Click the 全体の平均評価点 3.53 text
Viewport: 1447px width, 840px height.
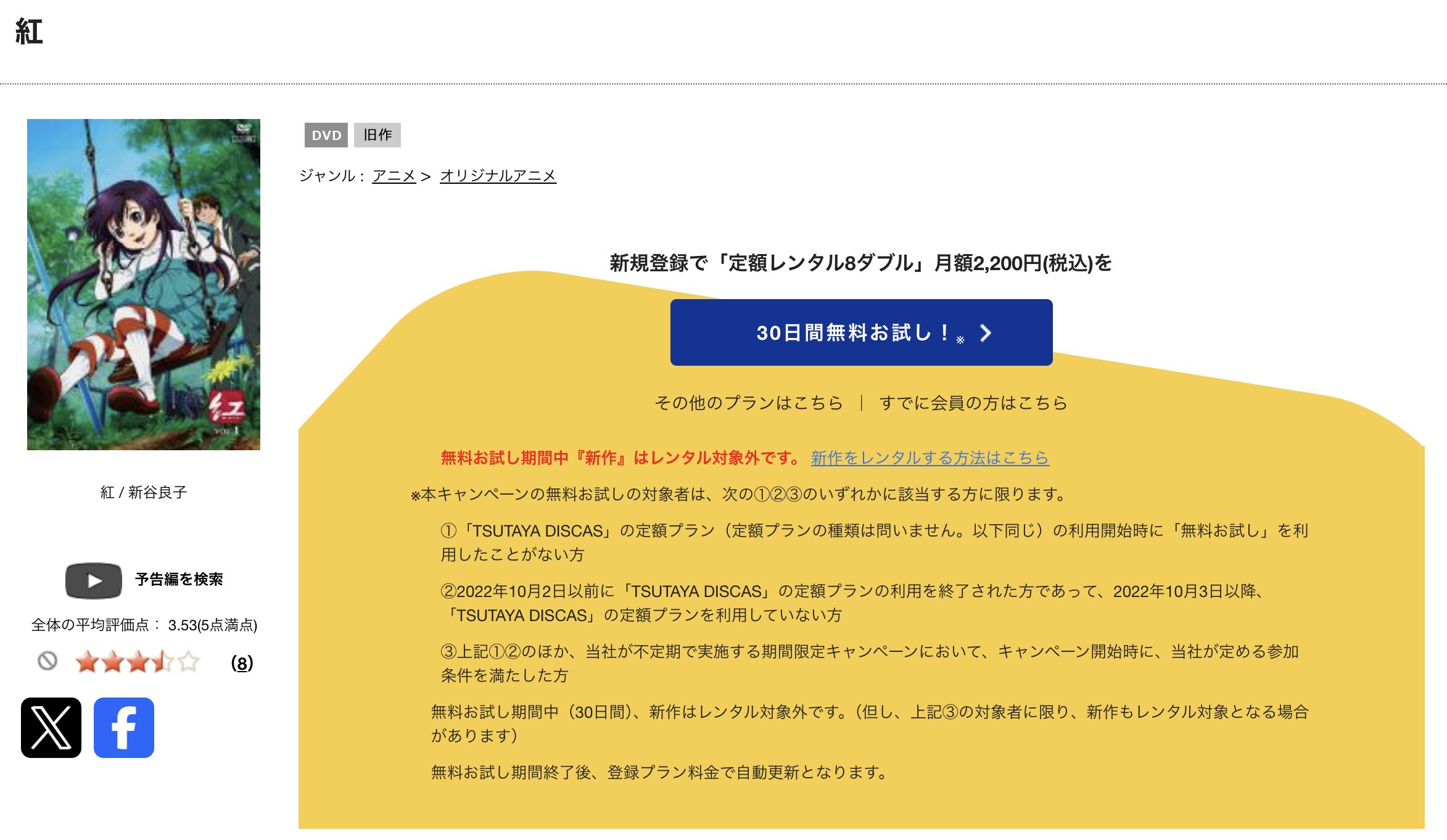(144, 625)
